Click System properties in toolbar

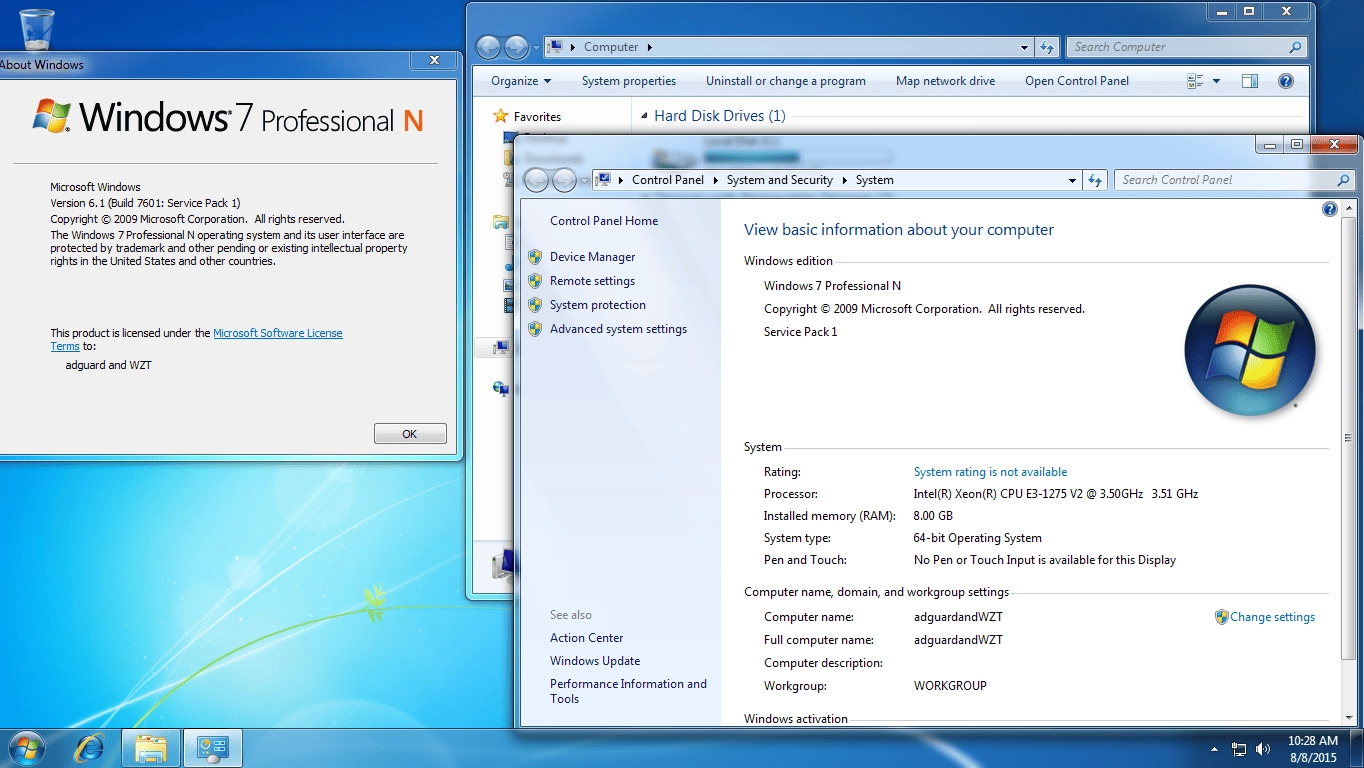click(x=629, y=81)
